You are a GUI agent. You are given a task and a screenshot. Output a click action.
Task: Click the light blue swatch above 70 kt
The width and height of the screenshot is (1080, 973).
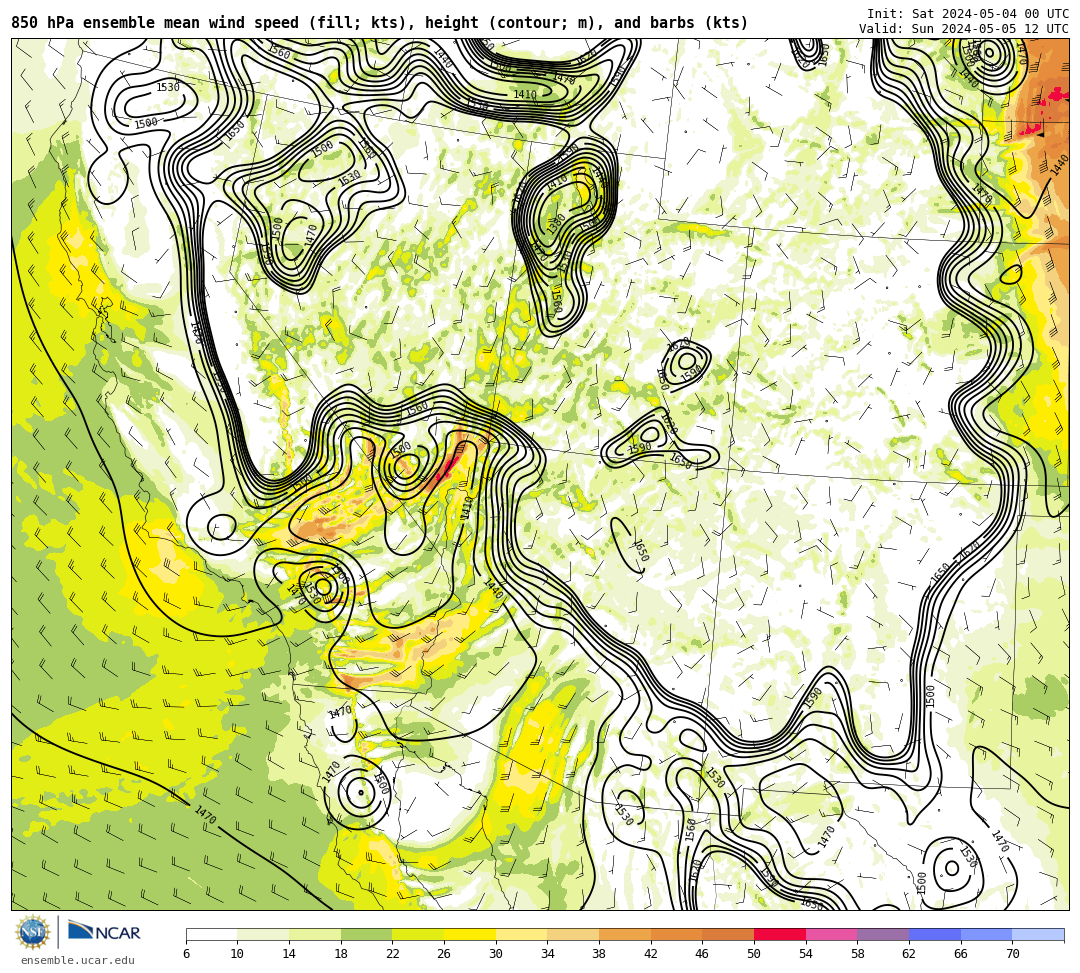click(1038, 935)
